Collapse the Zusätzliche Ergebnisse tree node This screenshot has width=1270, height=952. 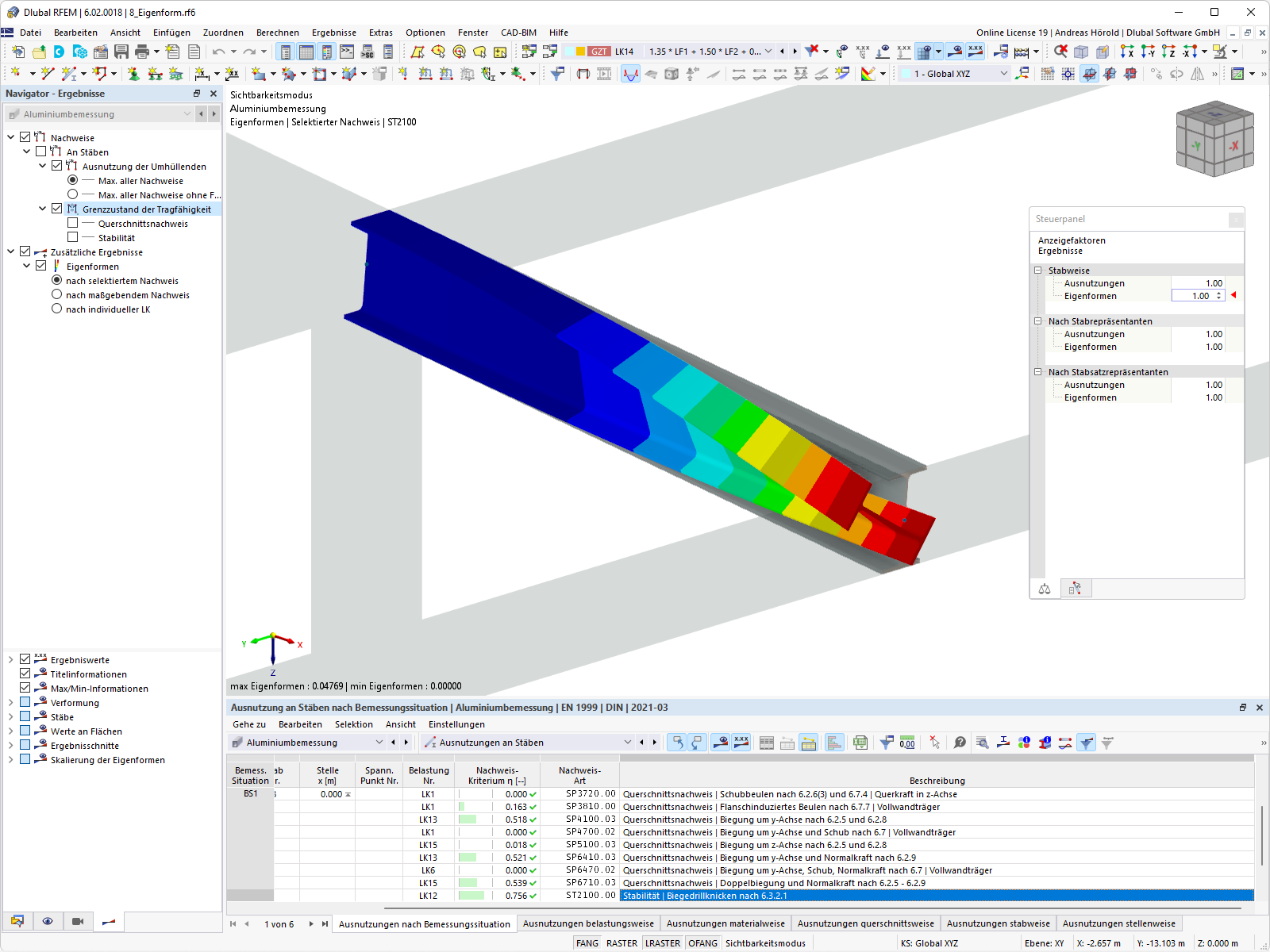pos(11,251)
